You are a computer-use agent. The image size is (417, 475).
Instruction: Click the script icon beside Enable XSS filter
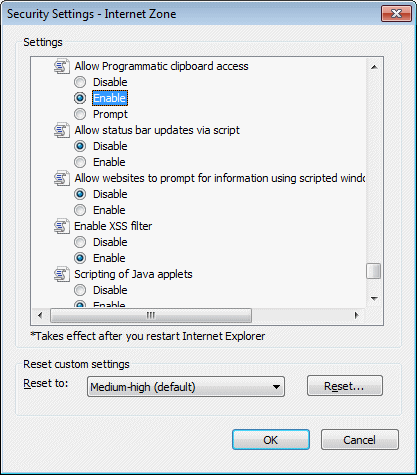pos(62,226)
